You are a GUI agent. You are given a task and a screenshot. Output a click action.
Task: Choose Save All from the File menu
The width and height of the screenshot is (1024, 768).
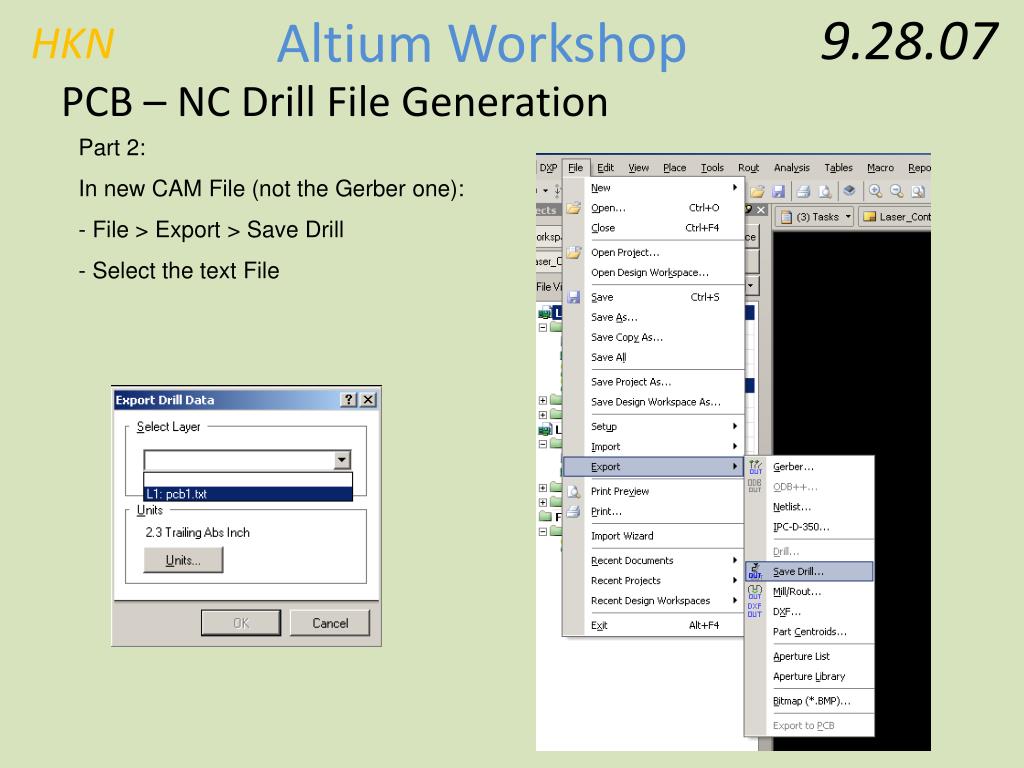tap(654, 358)
